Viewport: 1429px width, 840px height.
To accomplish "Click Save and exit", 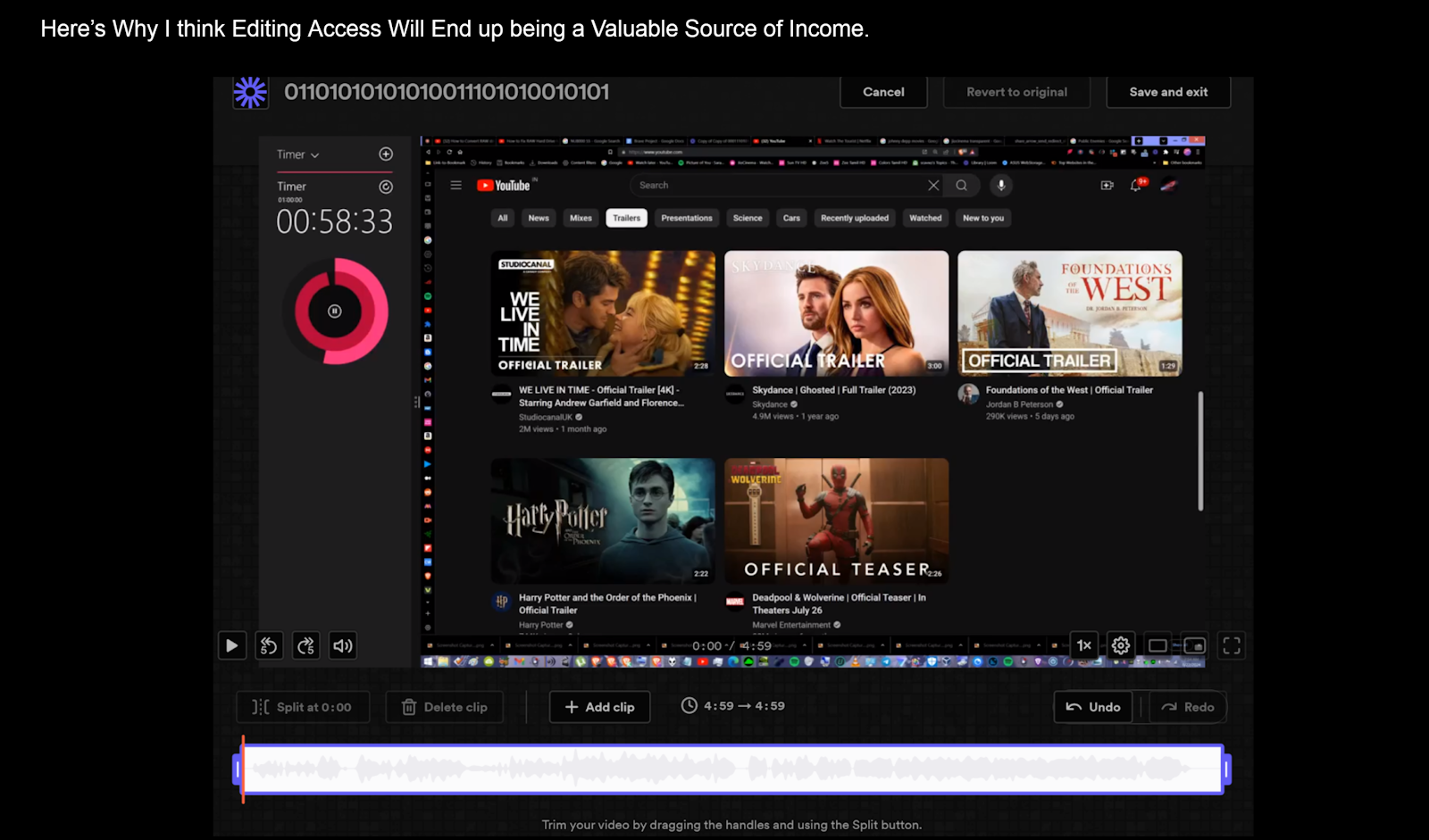I will tap(1168, 92).
